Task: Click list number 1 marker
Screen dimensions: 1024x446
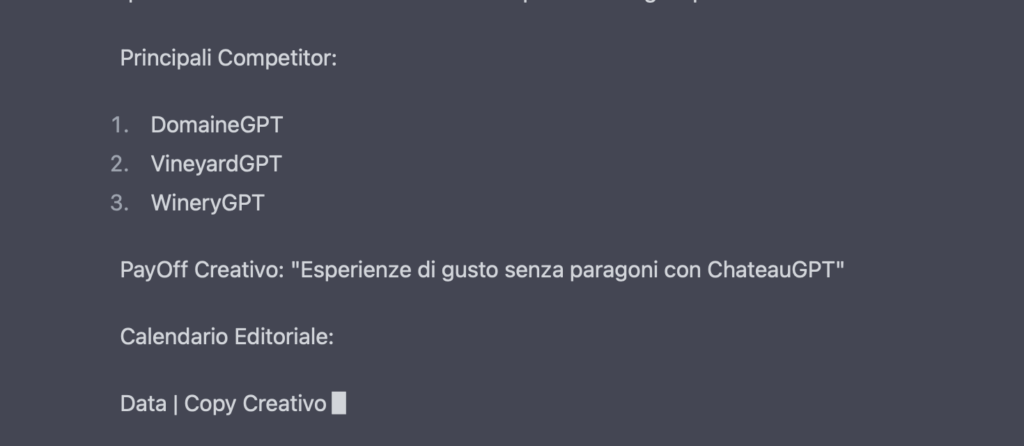Action: (120, 125)
